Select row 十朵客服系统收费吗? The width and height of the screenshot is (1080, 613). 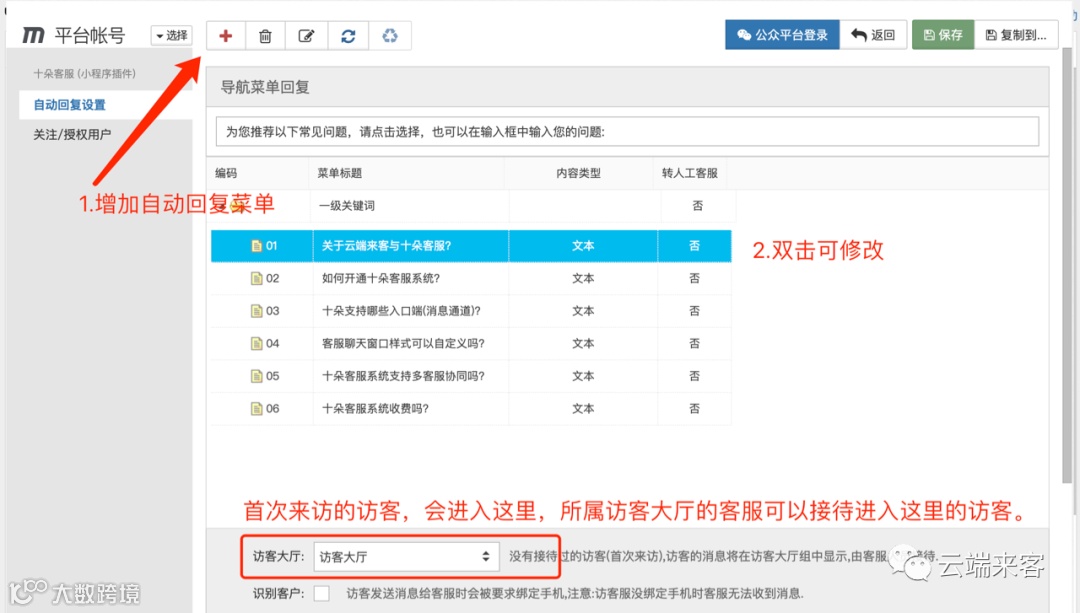click(471, 408)
